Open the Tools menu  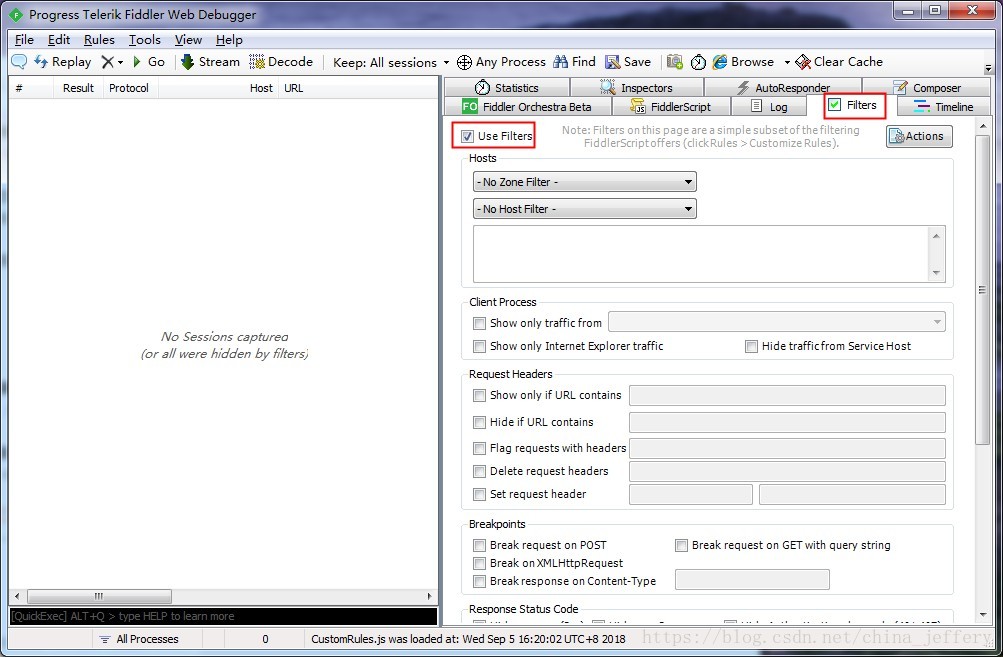click(145, 40)
